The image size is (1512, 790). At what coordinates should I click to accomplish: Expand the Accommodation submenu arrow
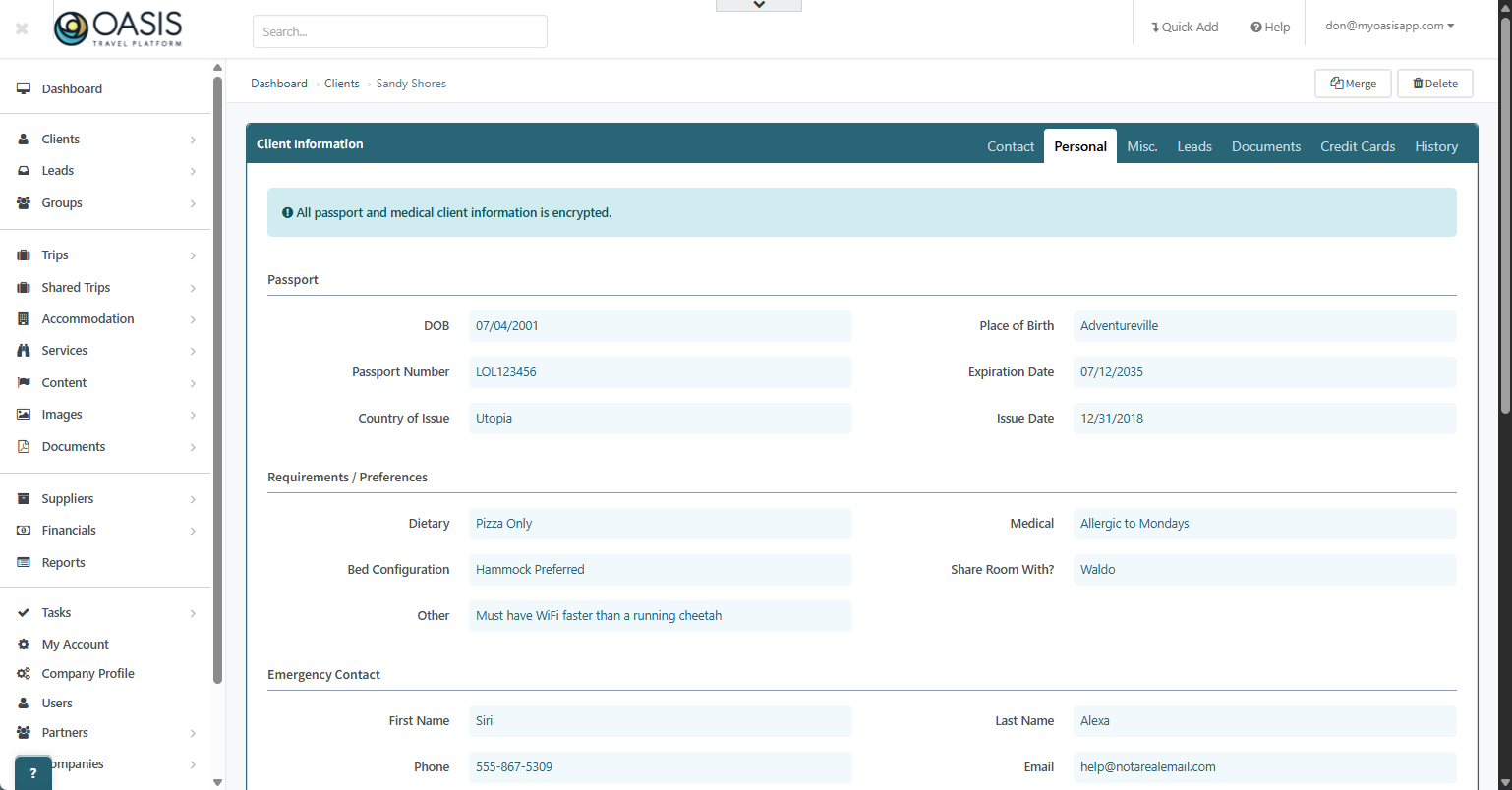193,319
